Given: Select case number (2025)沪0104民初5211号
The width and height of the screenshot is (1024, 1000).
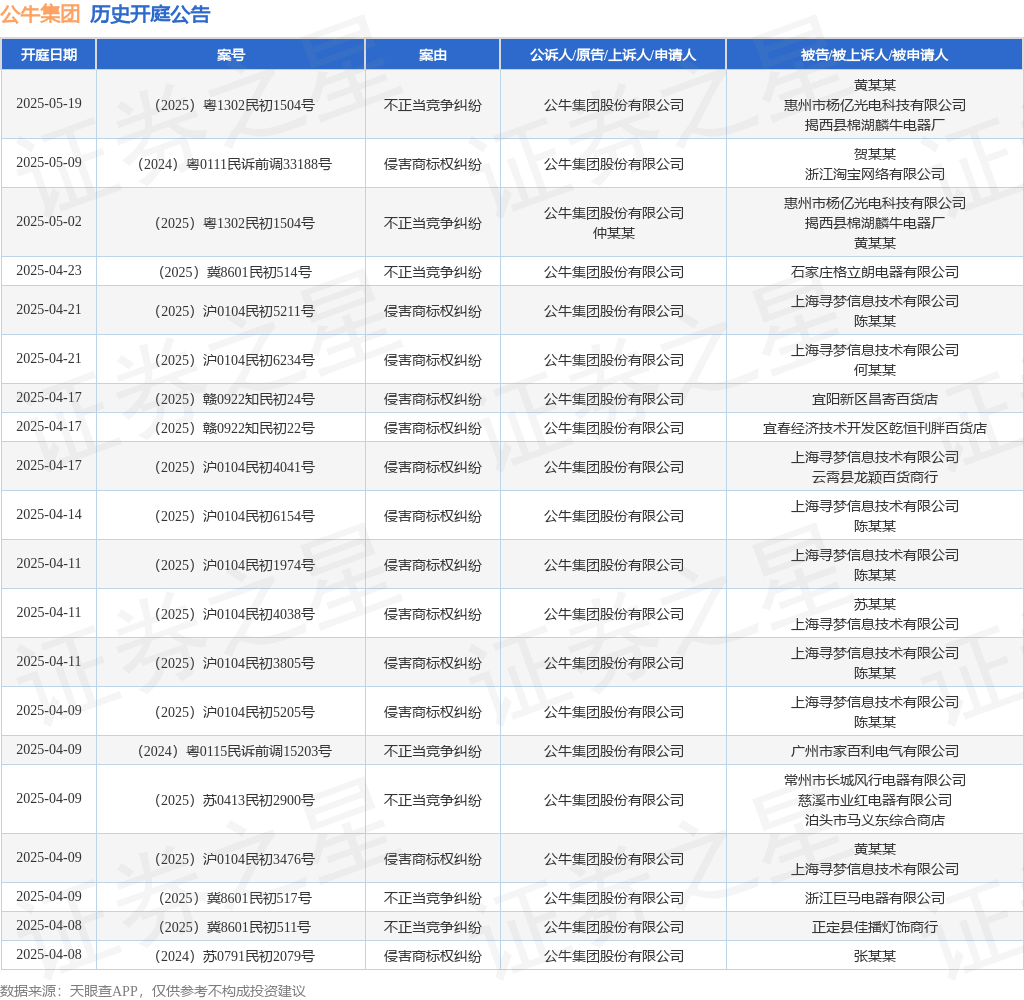Looking at the screenshot, I should [x=234, y=311].
